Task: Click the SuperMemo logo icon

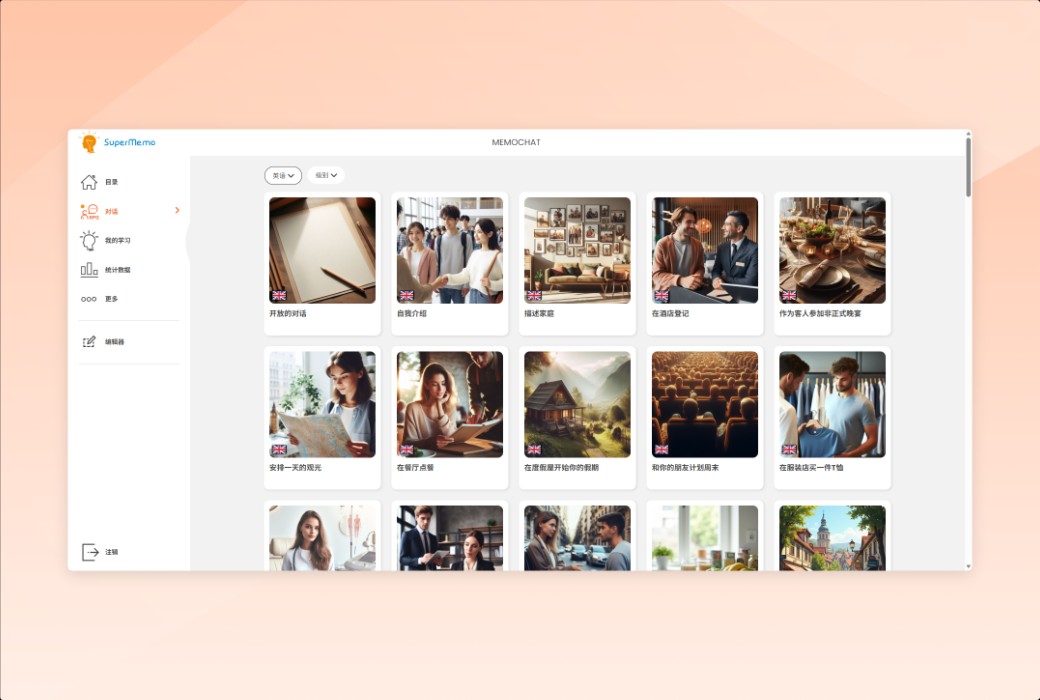Action: point(89,143)
